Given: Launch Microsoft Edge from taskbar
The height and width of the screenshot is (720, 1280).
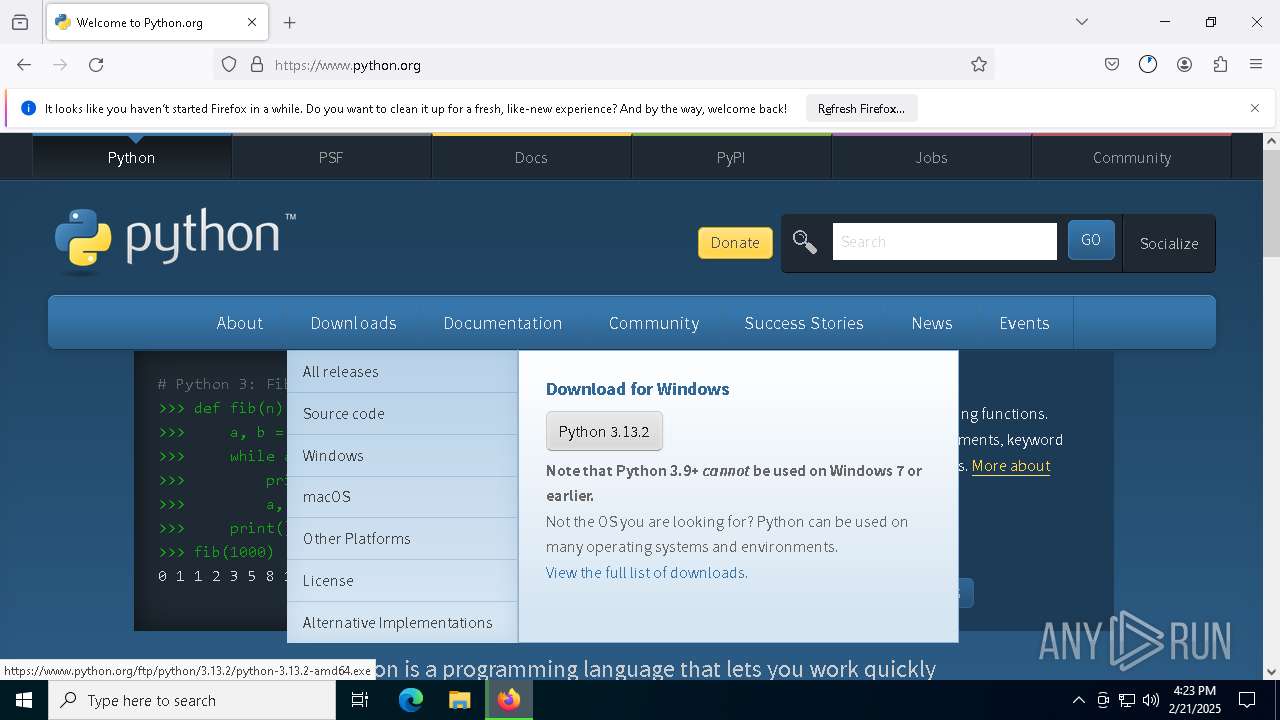Looking at the screenshot, I should point(411,700).
